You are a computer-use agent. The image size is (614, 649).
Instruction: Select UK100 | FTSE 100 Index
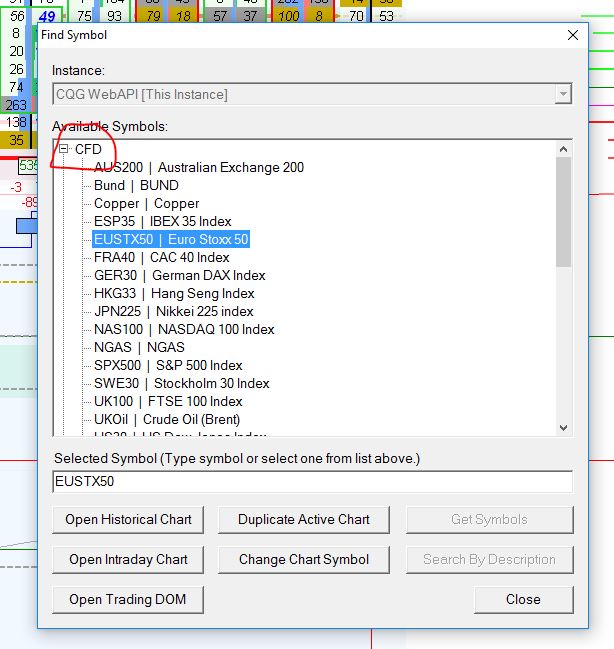pyautogui.click(x=168, y=401)
